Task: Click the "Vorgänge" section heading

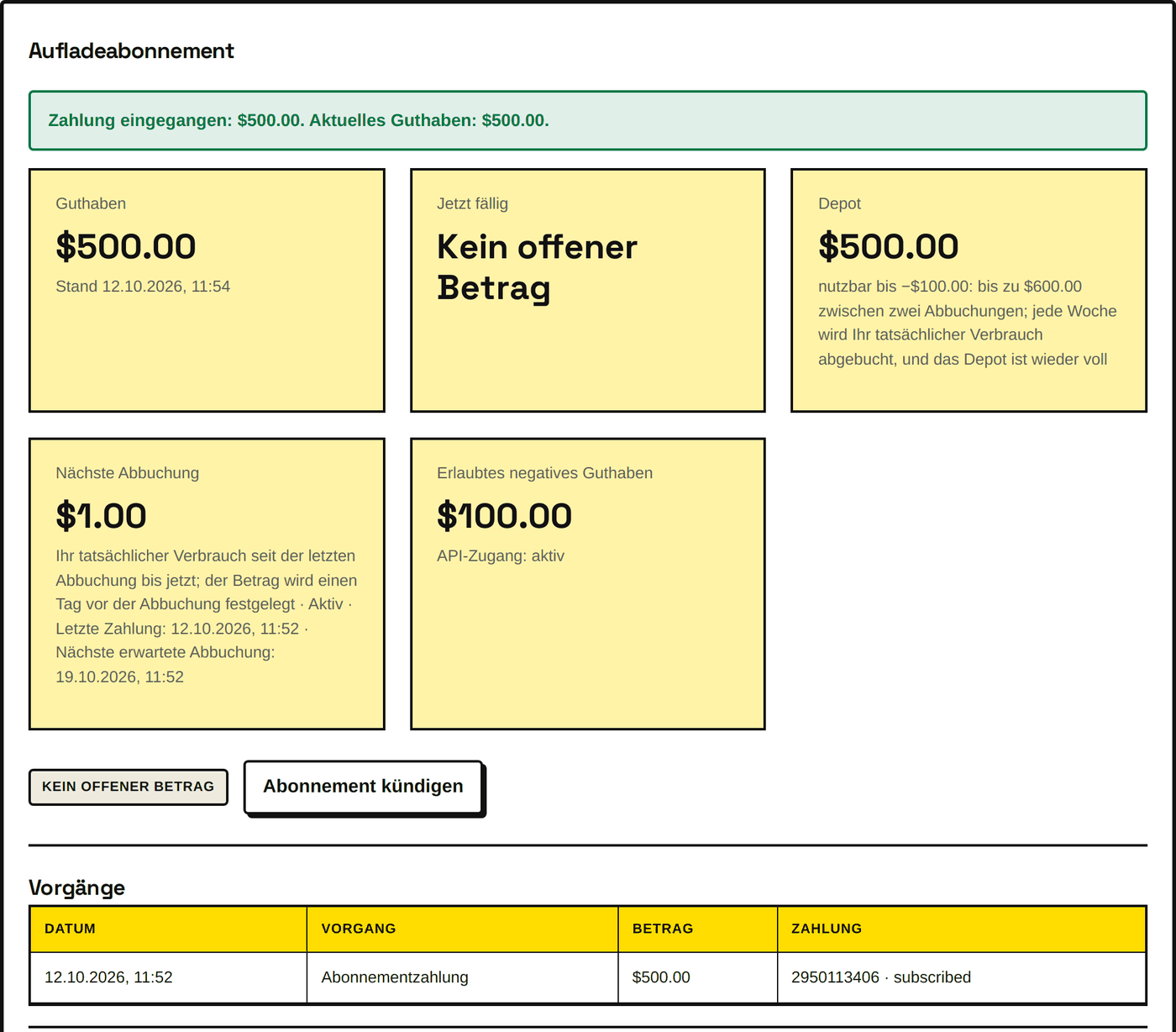Action: tap(76, 887)
